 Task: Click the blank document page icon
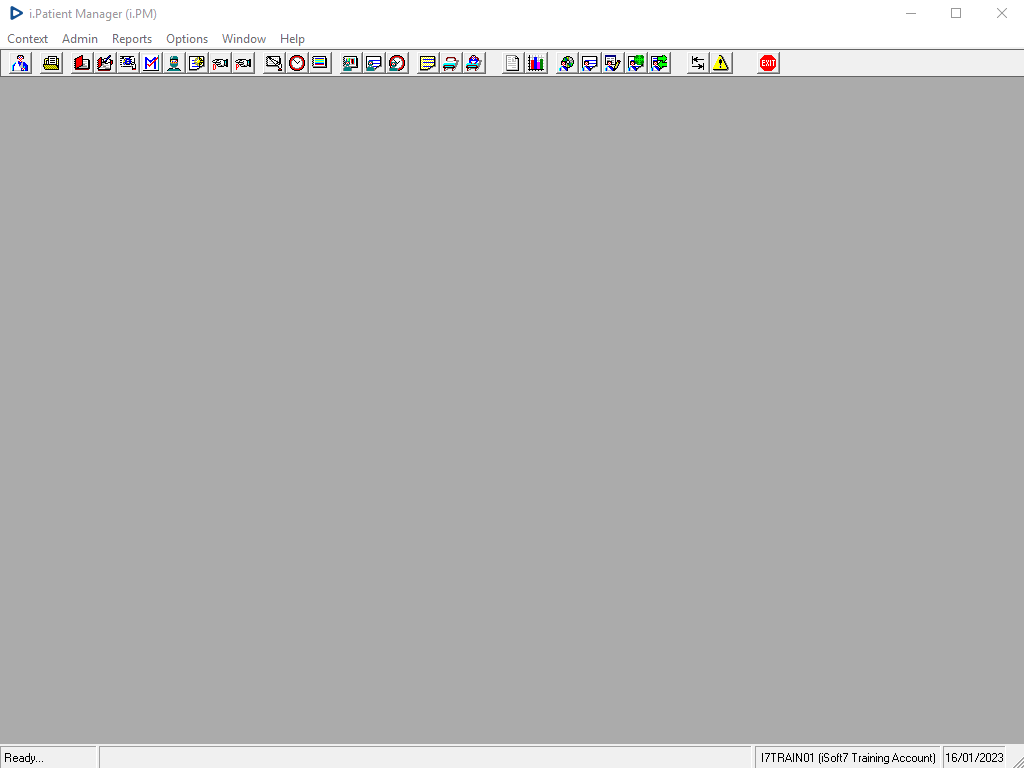pos(513,63)
